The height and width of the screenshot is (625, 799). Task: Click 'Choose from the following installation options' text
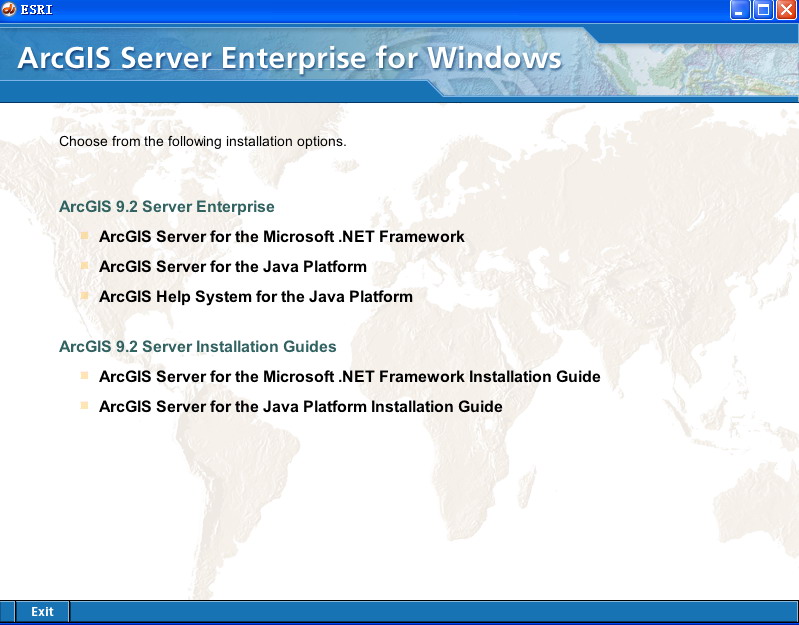click(202, 142)
